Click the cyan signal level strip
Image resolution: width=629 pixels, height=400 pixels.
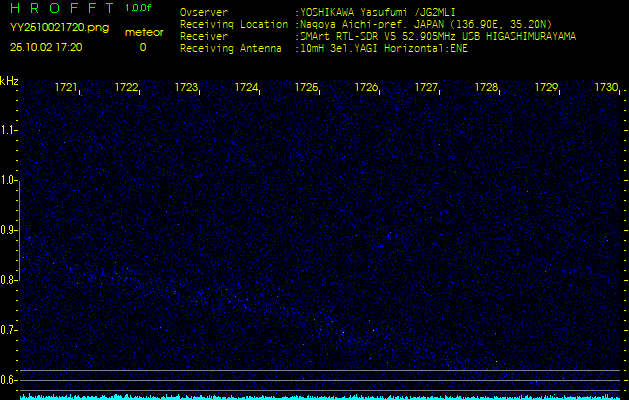point(320,397)
